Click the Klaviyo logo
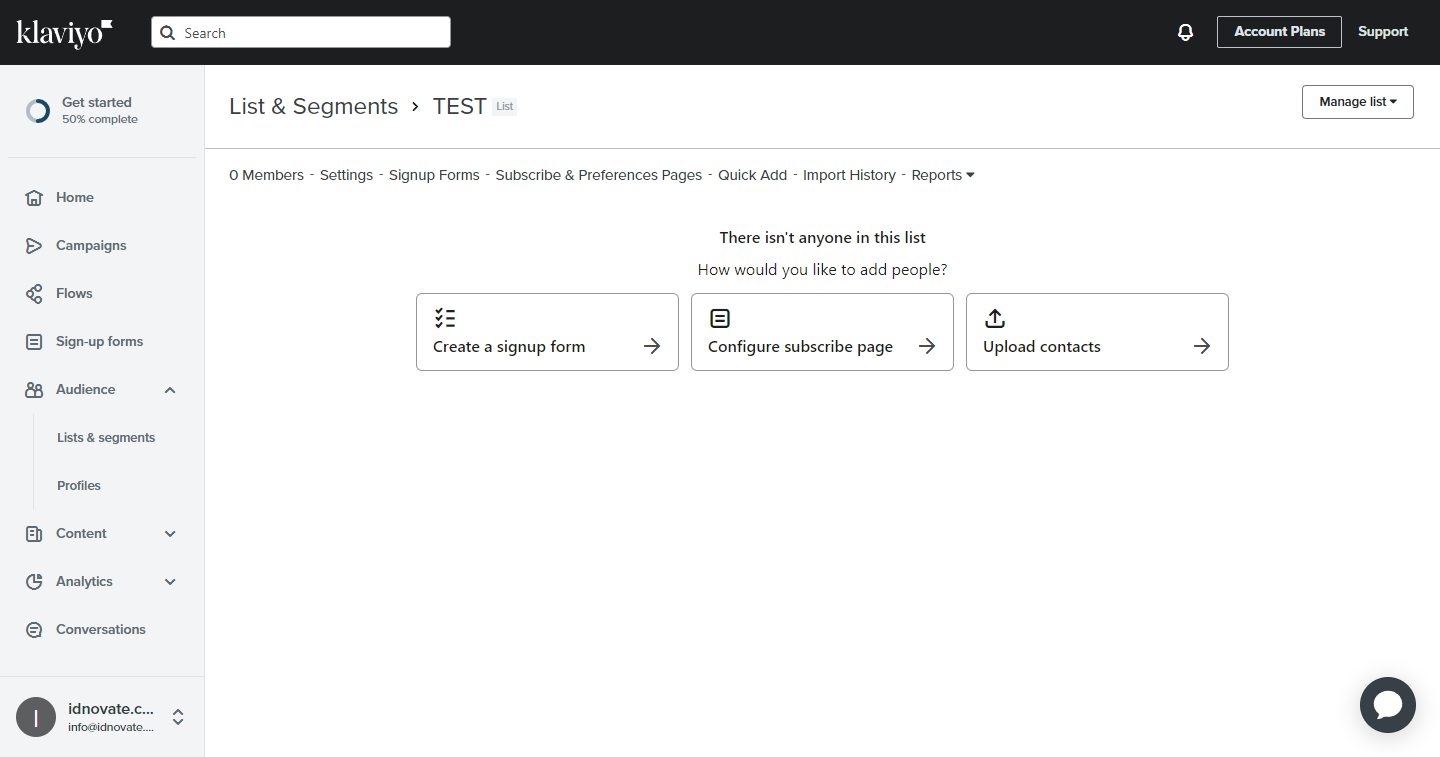Viewport: 1440px width, 757px height. pyautogui.click(x=64, y=33)
